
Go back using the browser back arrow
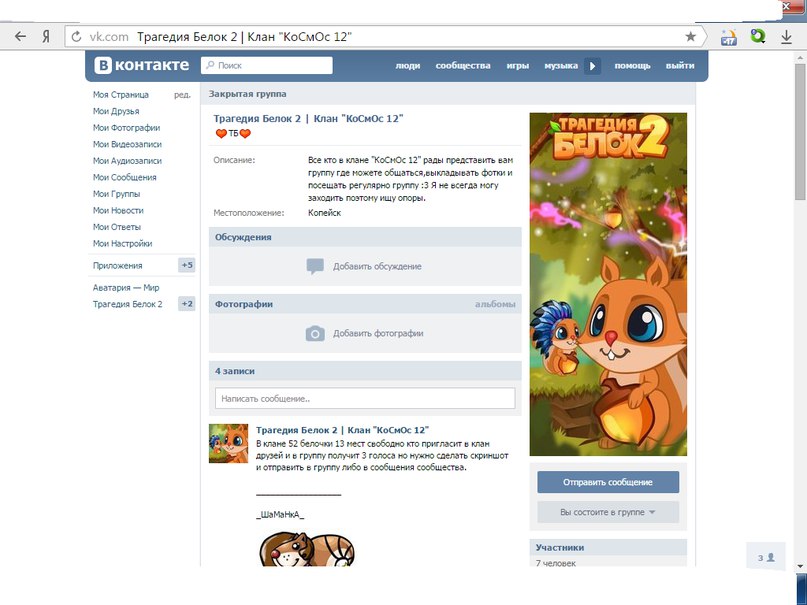[x=20, y=37]
